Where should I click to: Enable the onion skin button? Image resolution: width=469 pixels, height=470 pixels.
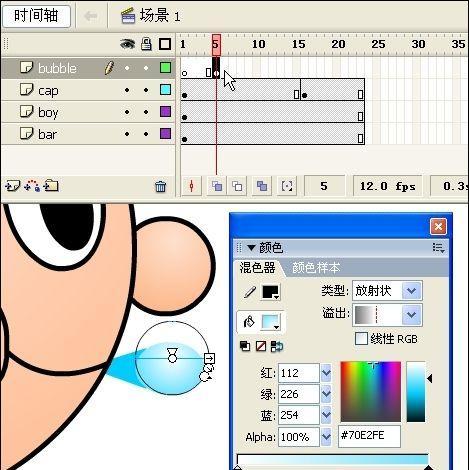point(217,186)
